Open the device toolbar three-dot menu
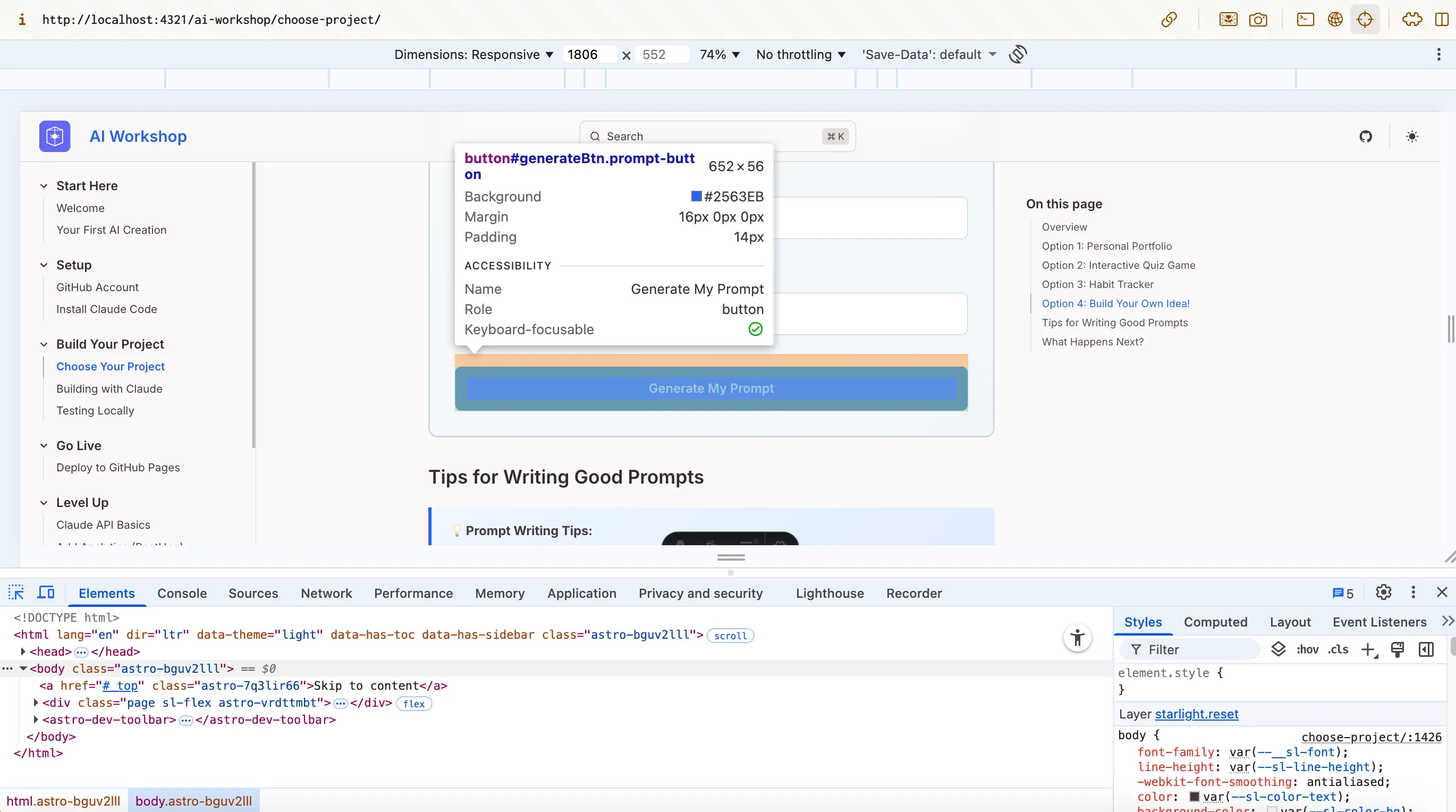This screenshot has width=1456, height=812. tap(1438, 54)
